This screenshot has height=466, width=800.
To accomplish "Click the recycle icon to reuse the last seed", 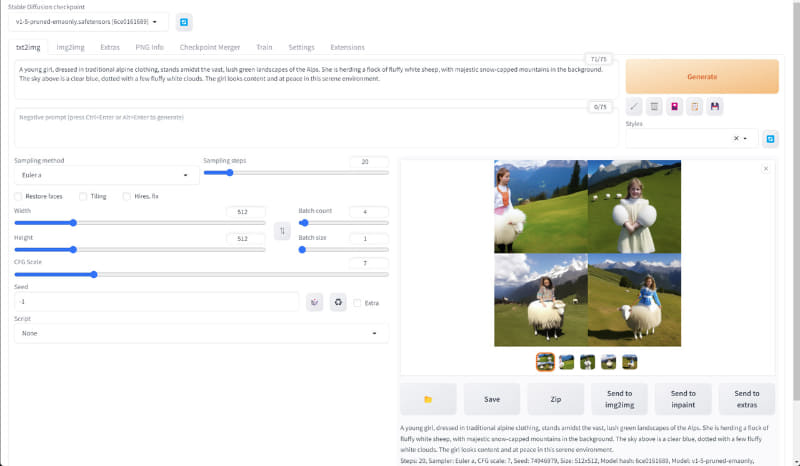I will click(x=338, y=302).
